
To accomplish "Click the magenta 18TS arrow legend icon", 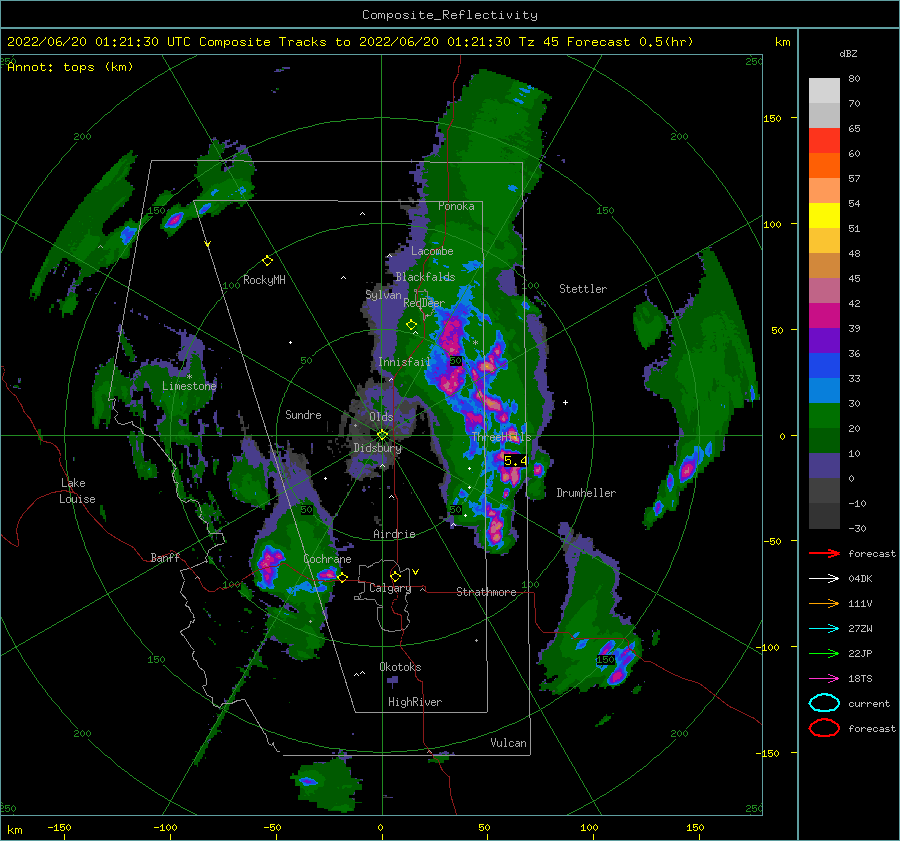I will (x=824, y=679).
